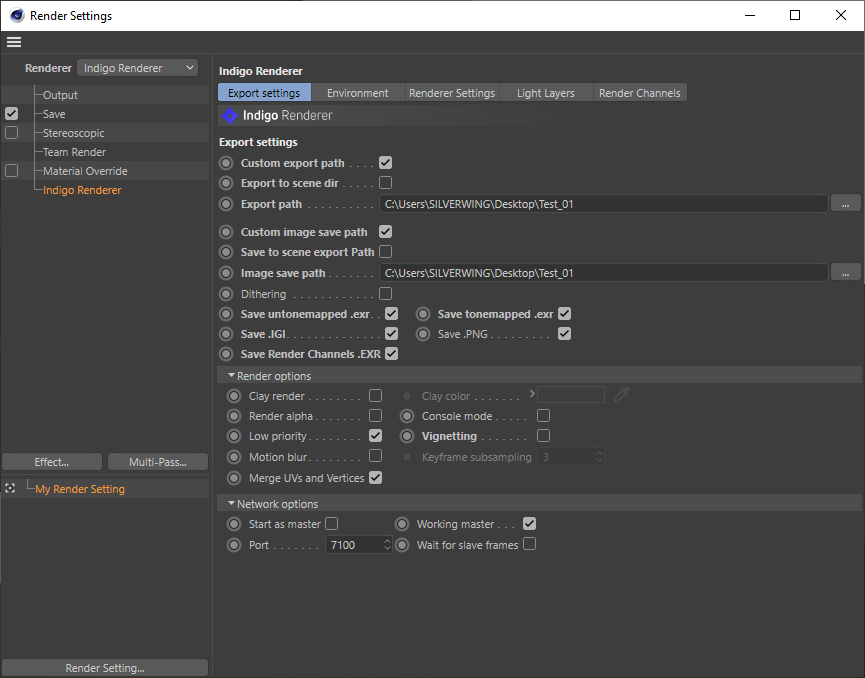Open the hamburger menu icon

pos(13,42)
